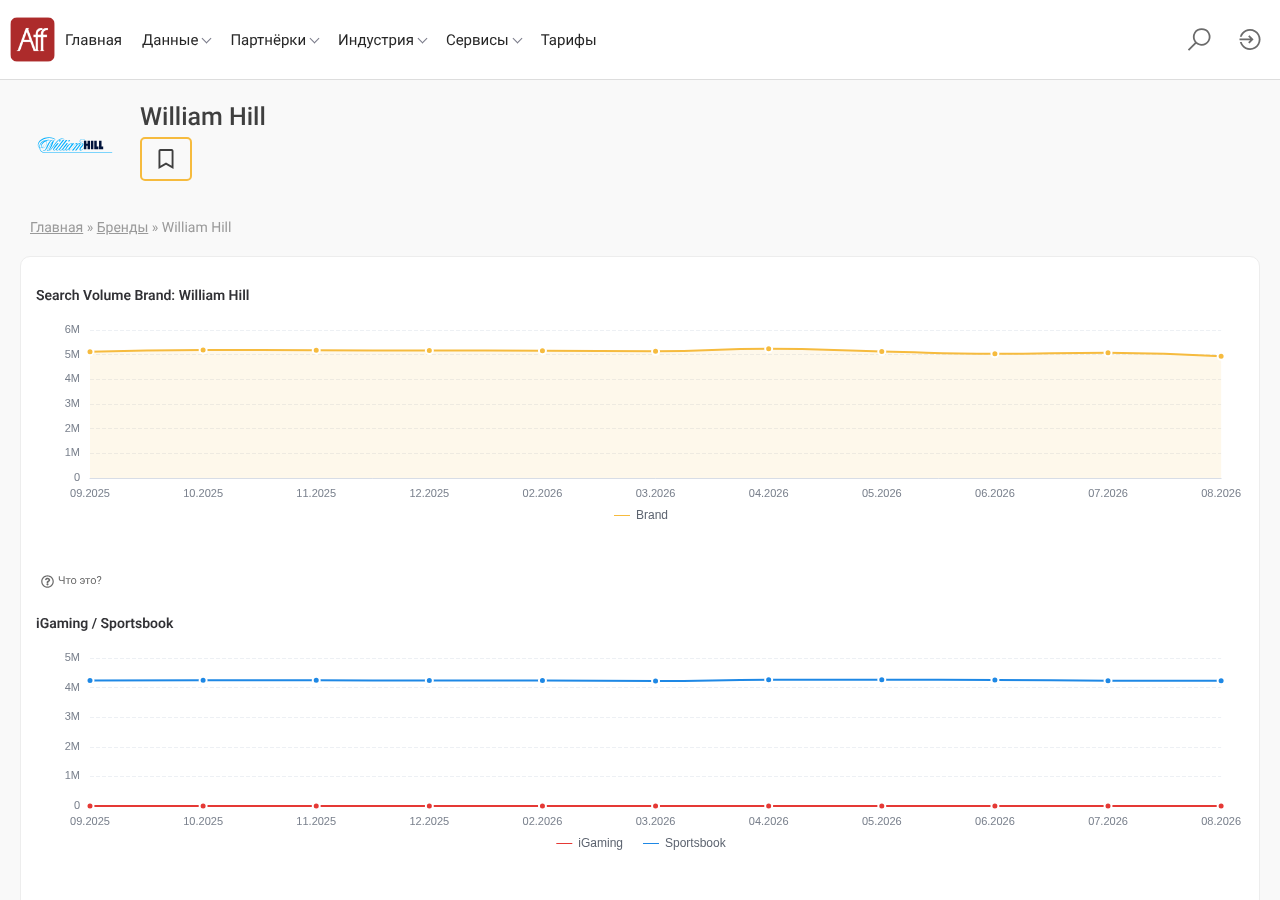Click the 'William Hill' breadcrumb text
This screenshot has width=1280, height=900.
click(x=197, y=227)
